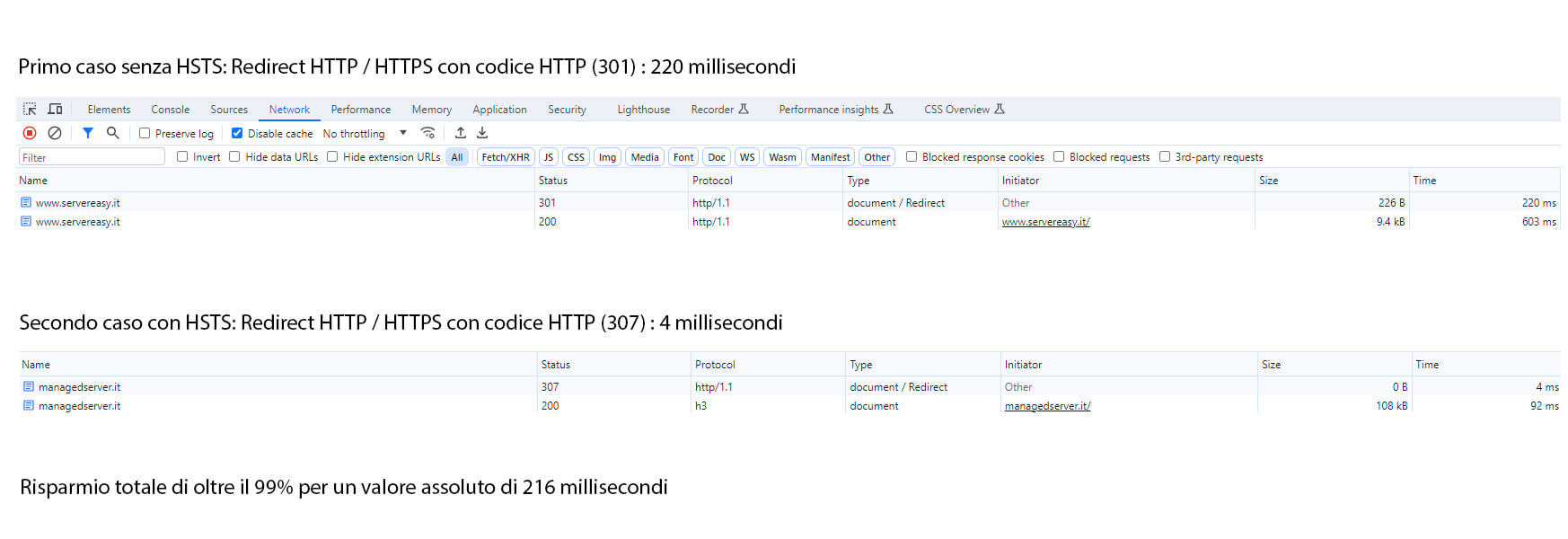This screenshot has height=539, width=1568.
Task: Enable the Preserve log checkbox
Action: (145, 133)
